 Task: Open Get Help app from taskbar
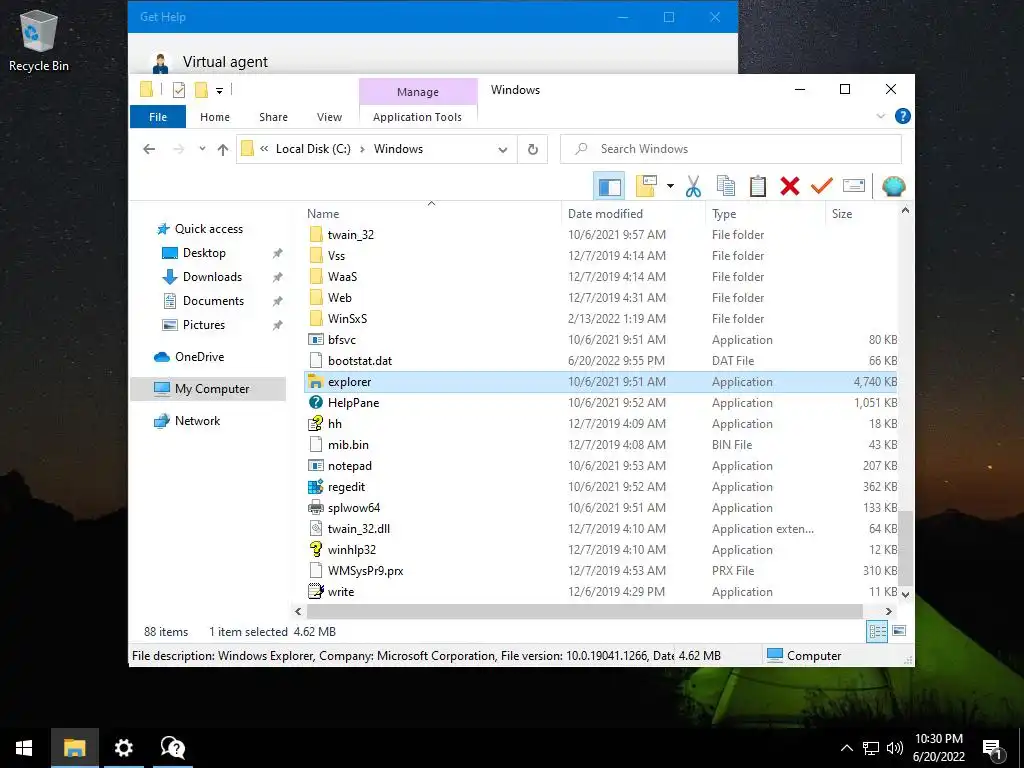coord(172,748)
